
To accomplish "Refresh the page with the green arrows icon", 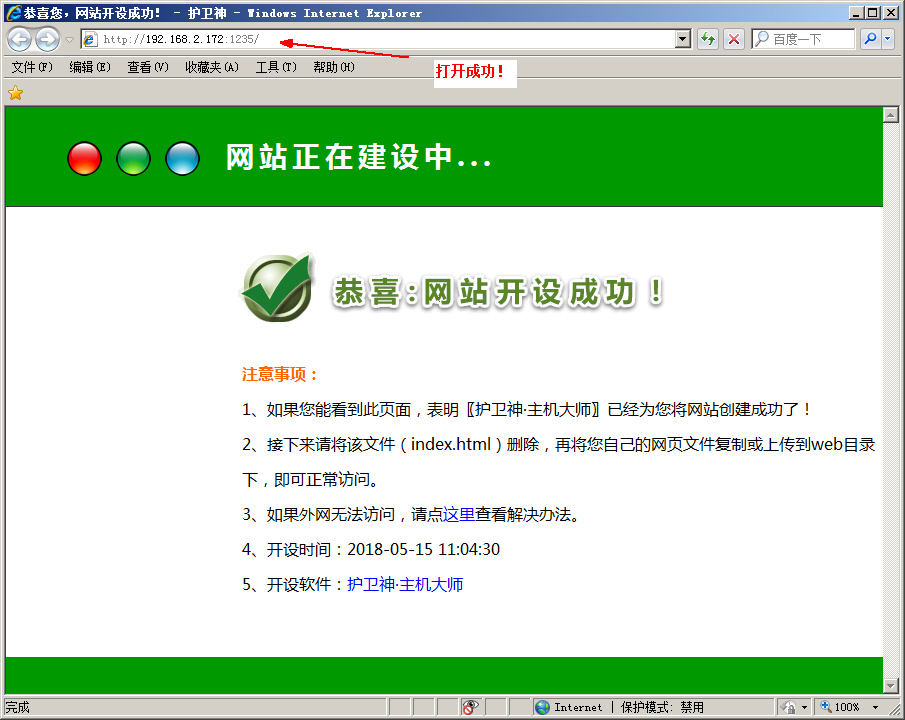I will tap(708, 39).
